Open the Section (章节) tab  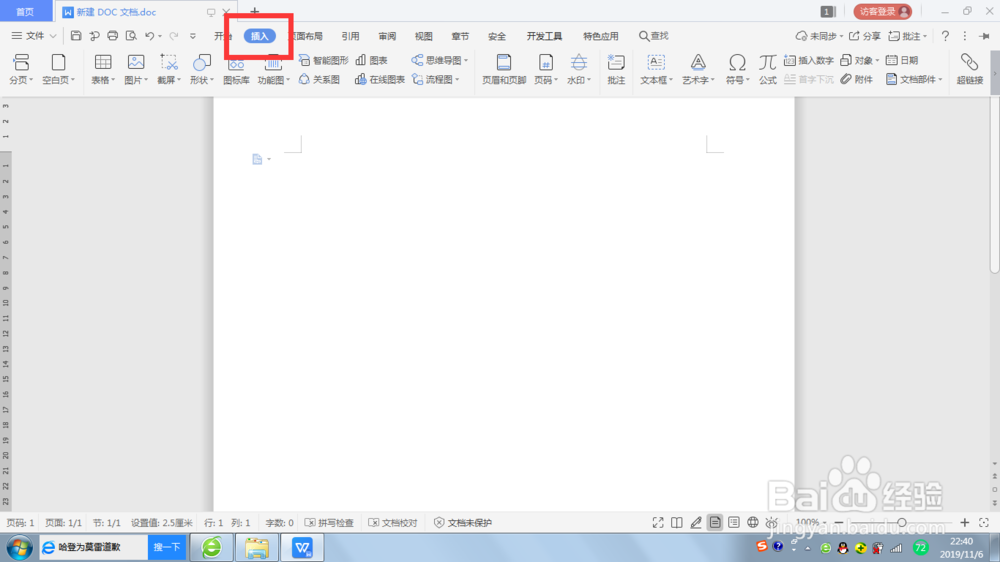click(460, 36)
